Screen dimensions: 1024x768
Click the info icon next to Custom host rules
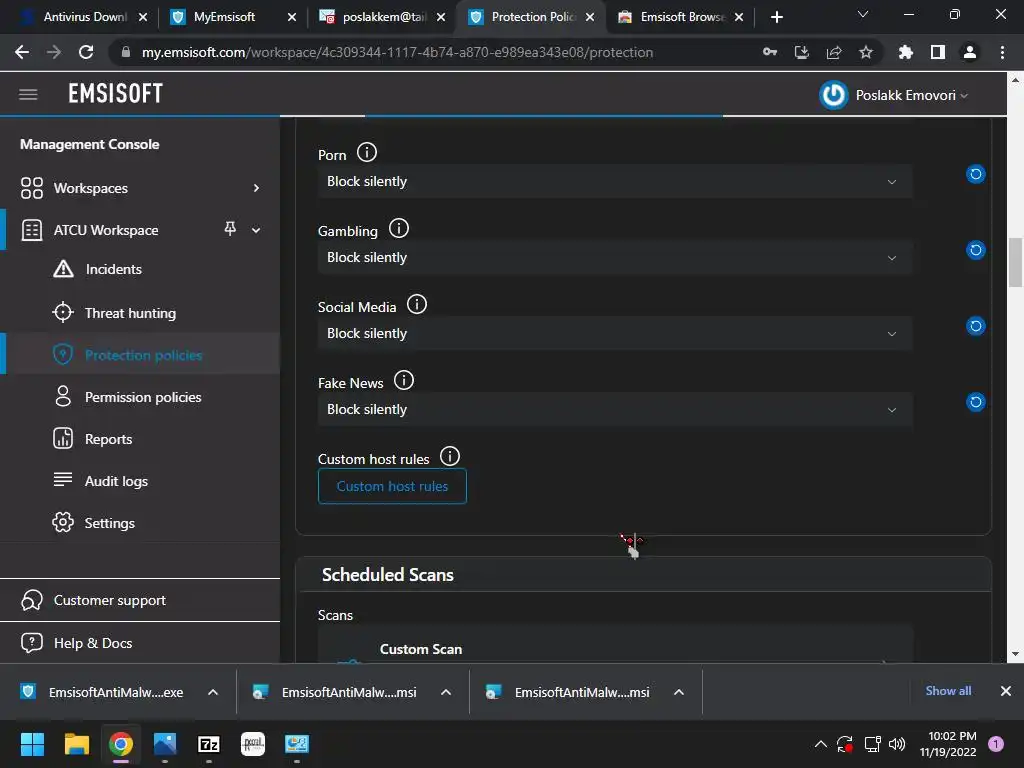pos(449,456)
